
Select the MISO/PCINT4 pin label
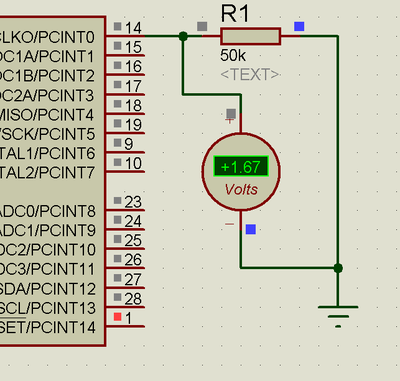tap(47, 115)
